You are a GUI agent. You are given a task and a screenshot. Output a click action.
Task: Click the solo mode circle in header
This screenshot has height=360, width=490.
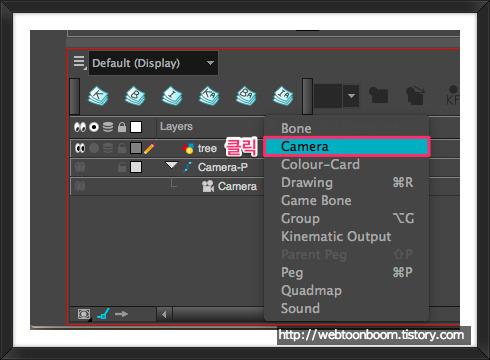(94, 127)
